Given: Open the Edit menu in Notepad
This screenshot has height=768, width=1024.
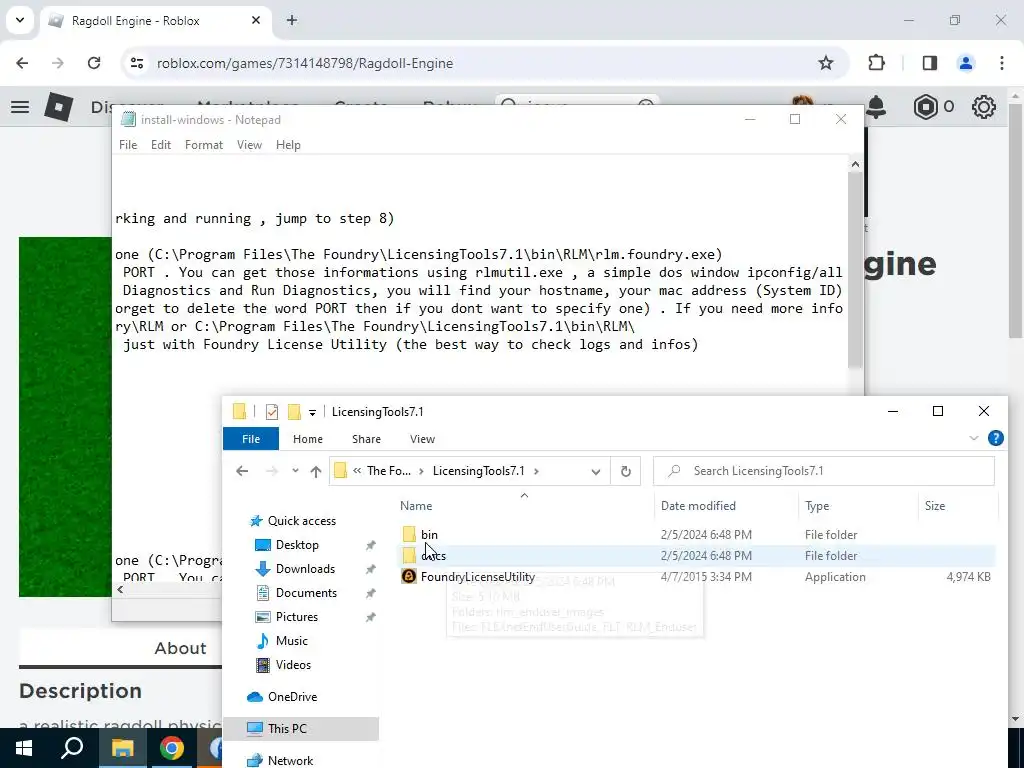Looking at the screenshot, I should tap(161, 145).
